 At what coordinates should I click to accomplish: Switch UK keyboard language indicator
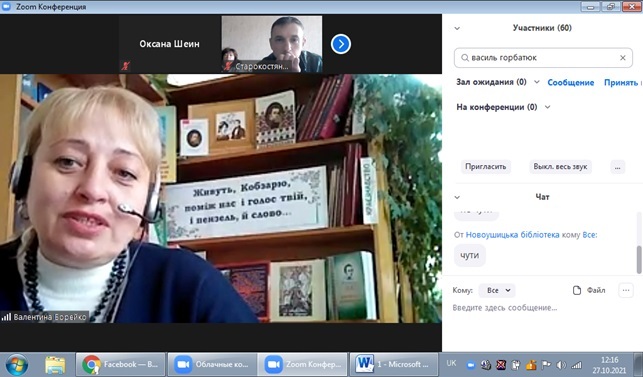coord(451,363)
